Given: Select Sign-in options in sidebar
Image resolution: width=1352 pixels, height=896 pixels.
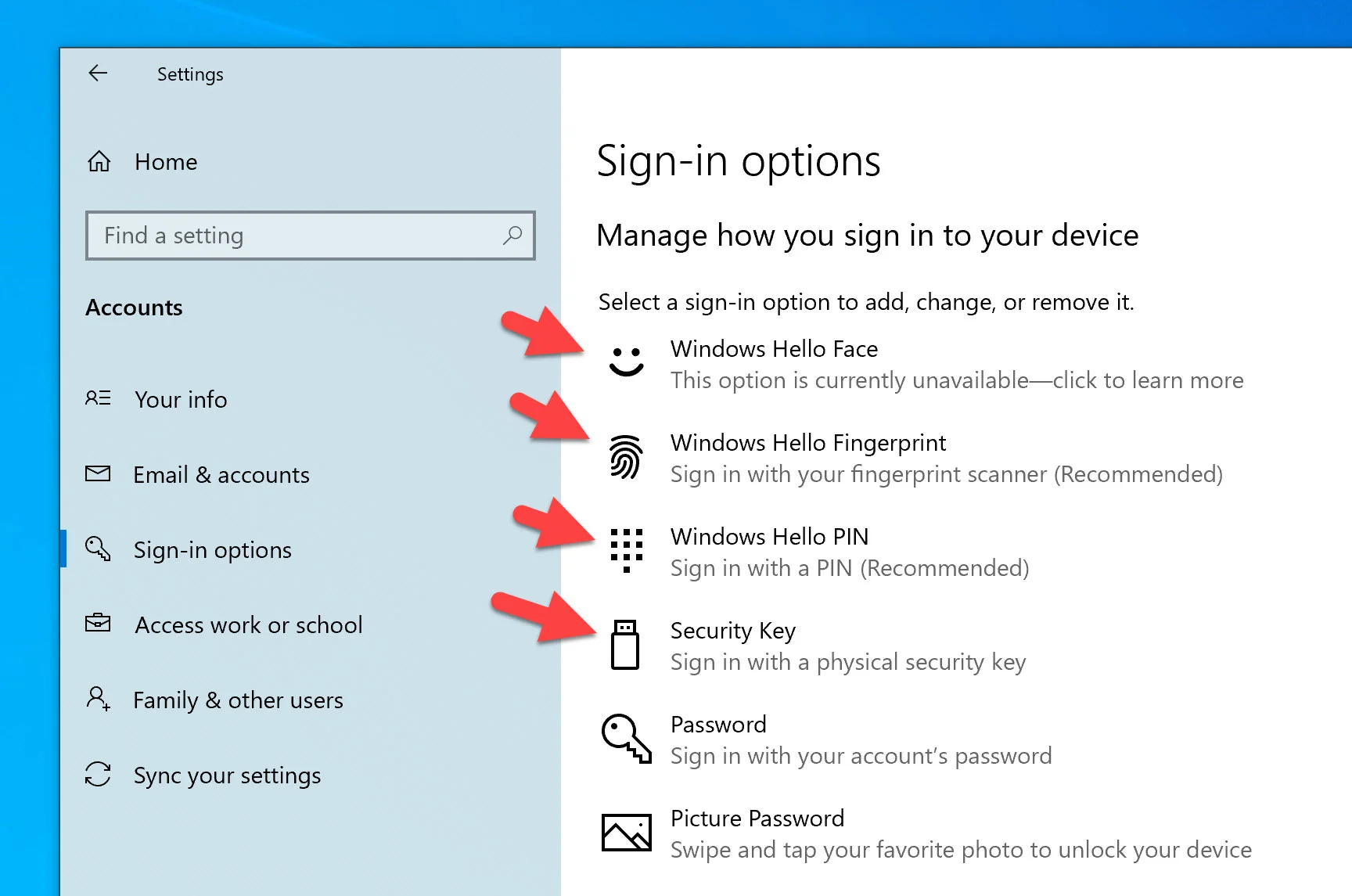Looking at the screenshot, I should point(310,549).
